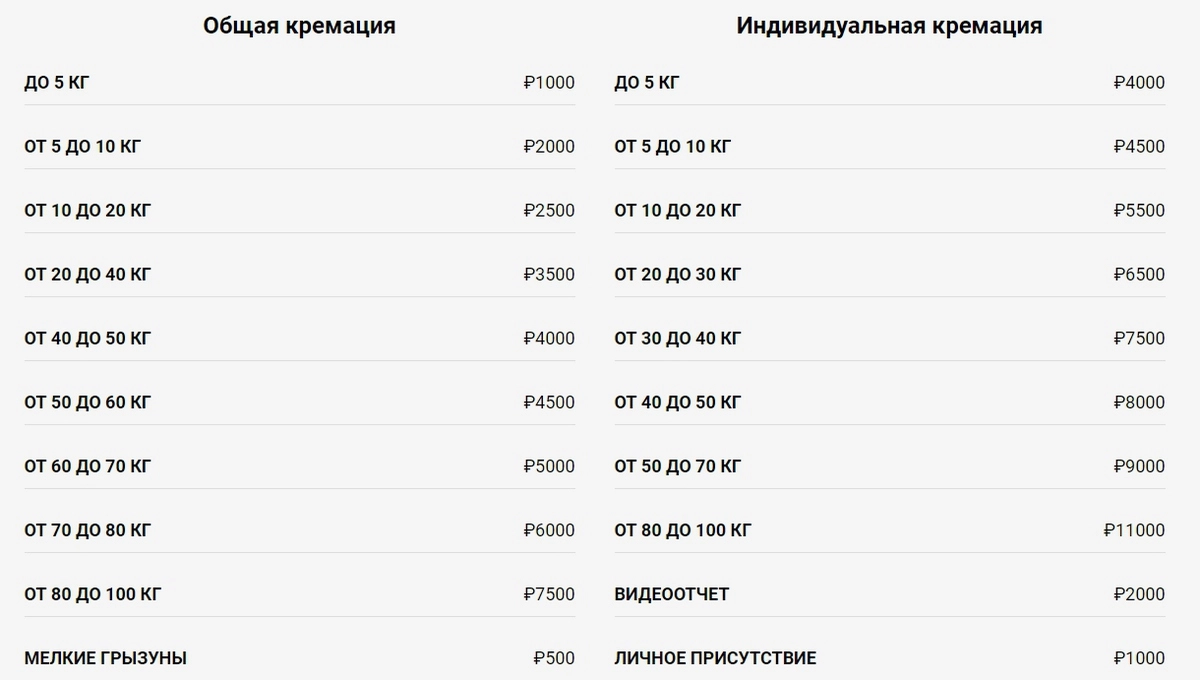Image resolution: width=1200 pixels, height=680 pixels.
Task: Click the "МЕЛКИЕ ГРЫЗУНЫ" row label
Action: pos(105,658)
